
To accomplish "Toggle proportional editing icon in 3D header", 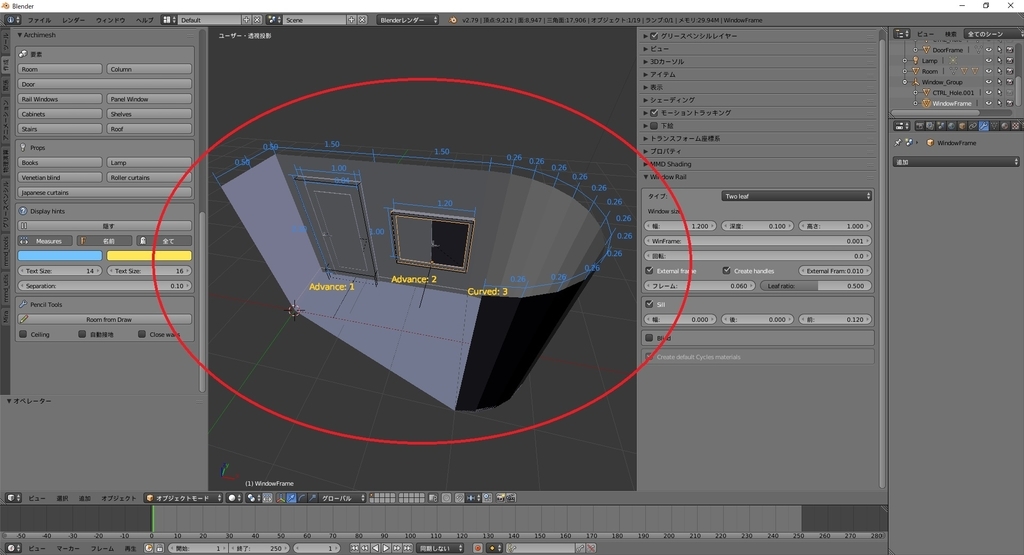I will pos(447,498).
